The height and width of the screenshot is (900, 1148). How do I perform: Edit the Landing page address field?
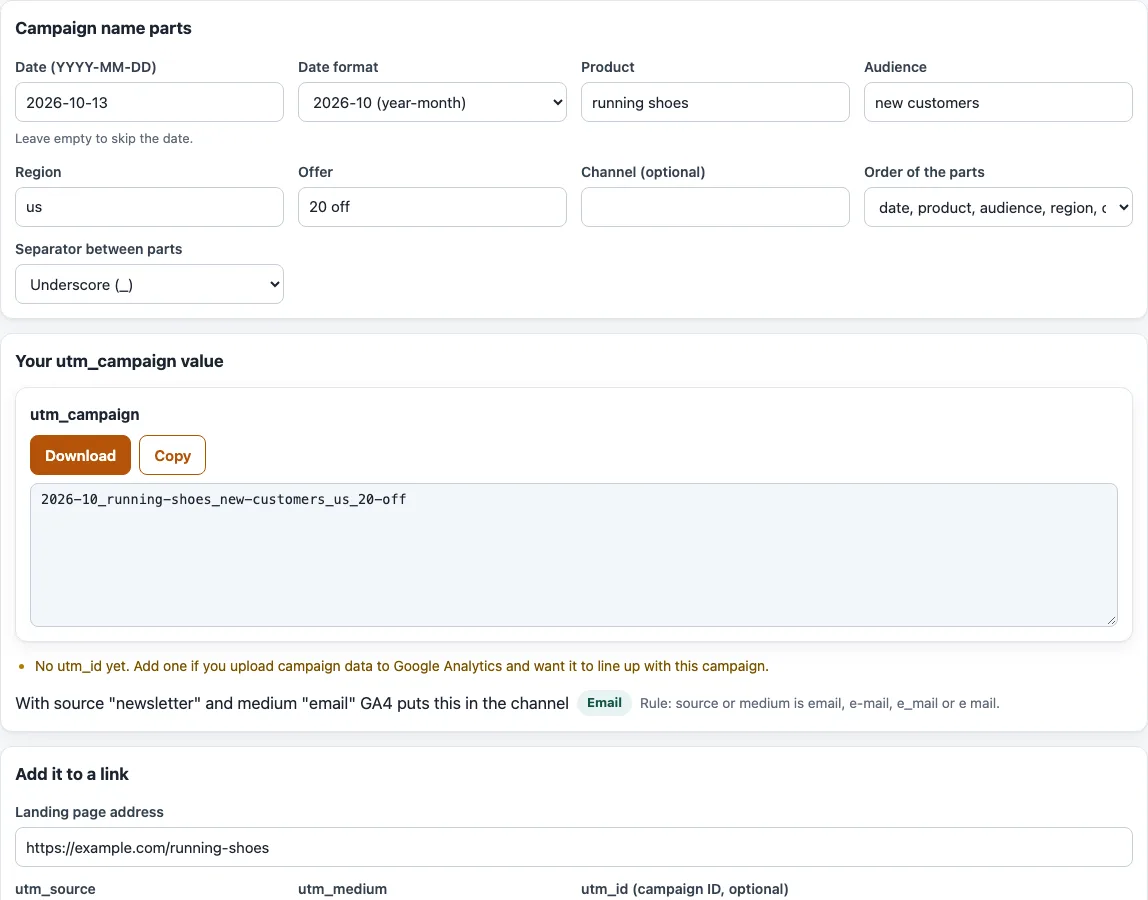coord(574,847)
